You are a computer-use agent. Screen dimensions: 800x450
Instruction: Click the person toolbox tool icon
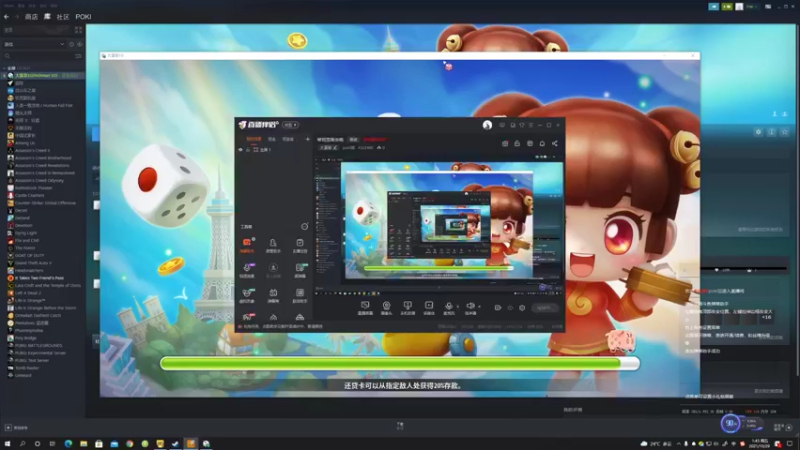click(x=273, y=242)
